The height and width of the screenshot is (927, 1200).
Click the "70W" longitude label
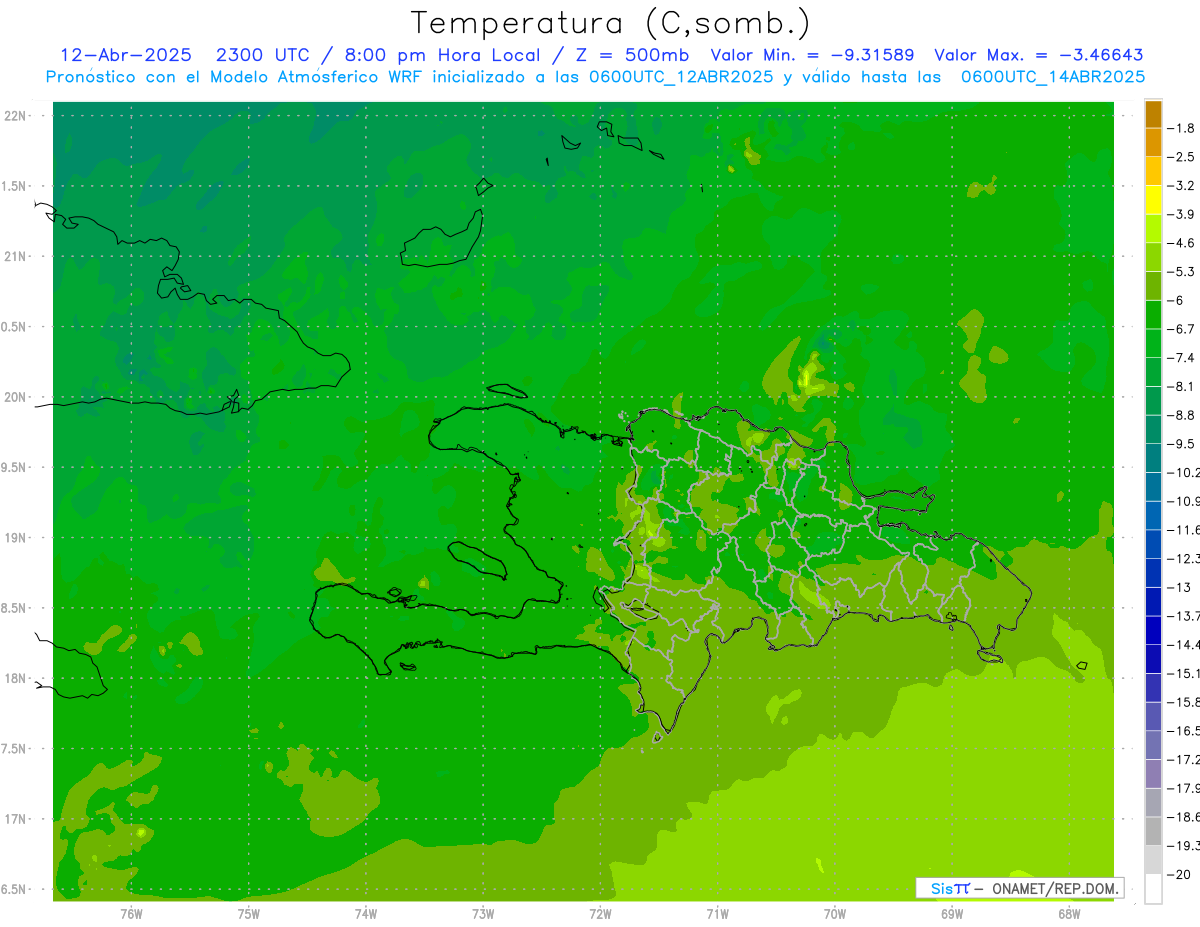pos(835,913)
